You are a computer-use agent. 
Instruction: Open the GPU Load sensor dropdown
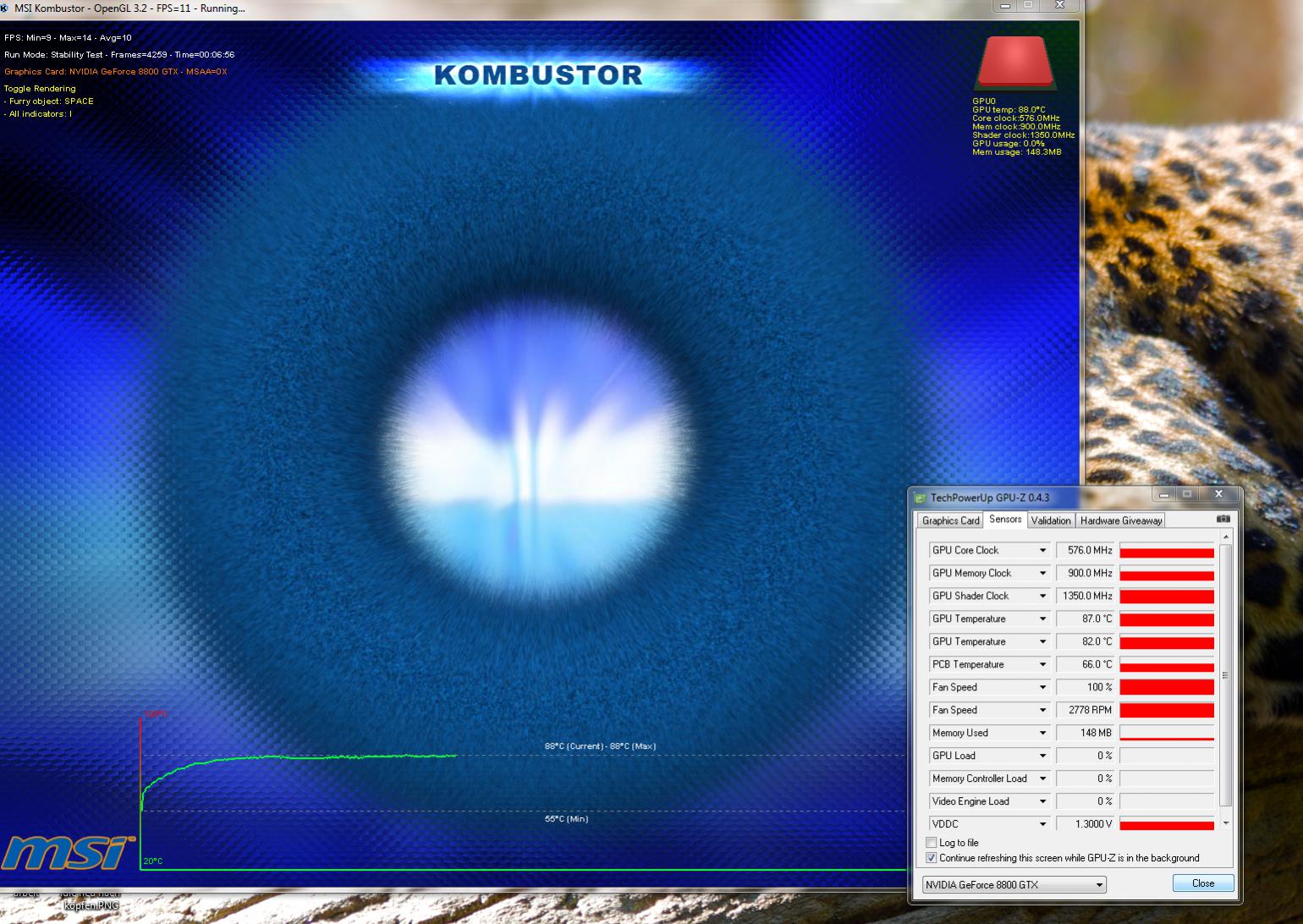pos(1042,756)
